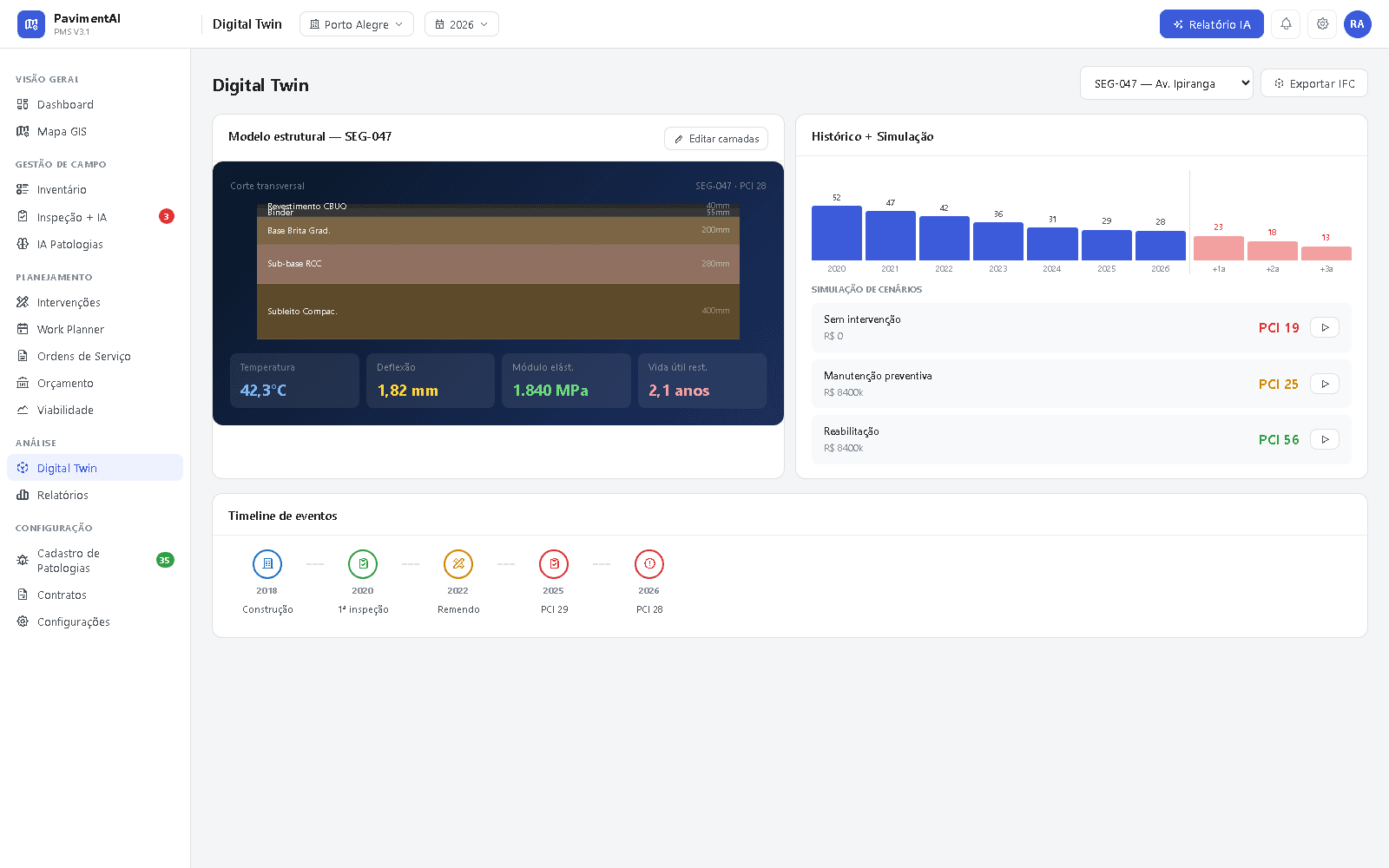Click the Ordens de Serviço document icon

tap(23, 356)
